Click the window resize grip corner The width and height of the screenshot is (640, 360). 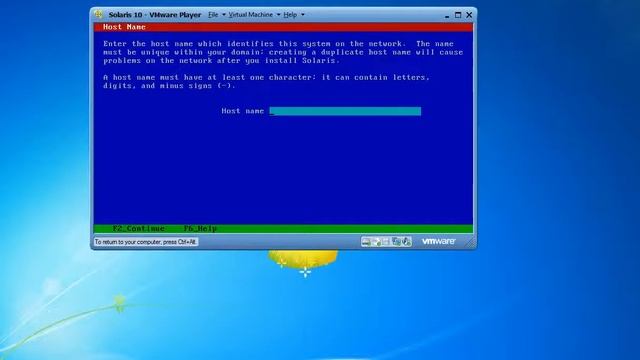pos(471,243)
